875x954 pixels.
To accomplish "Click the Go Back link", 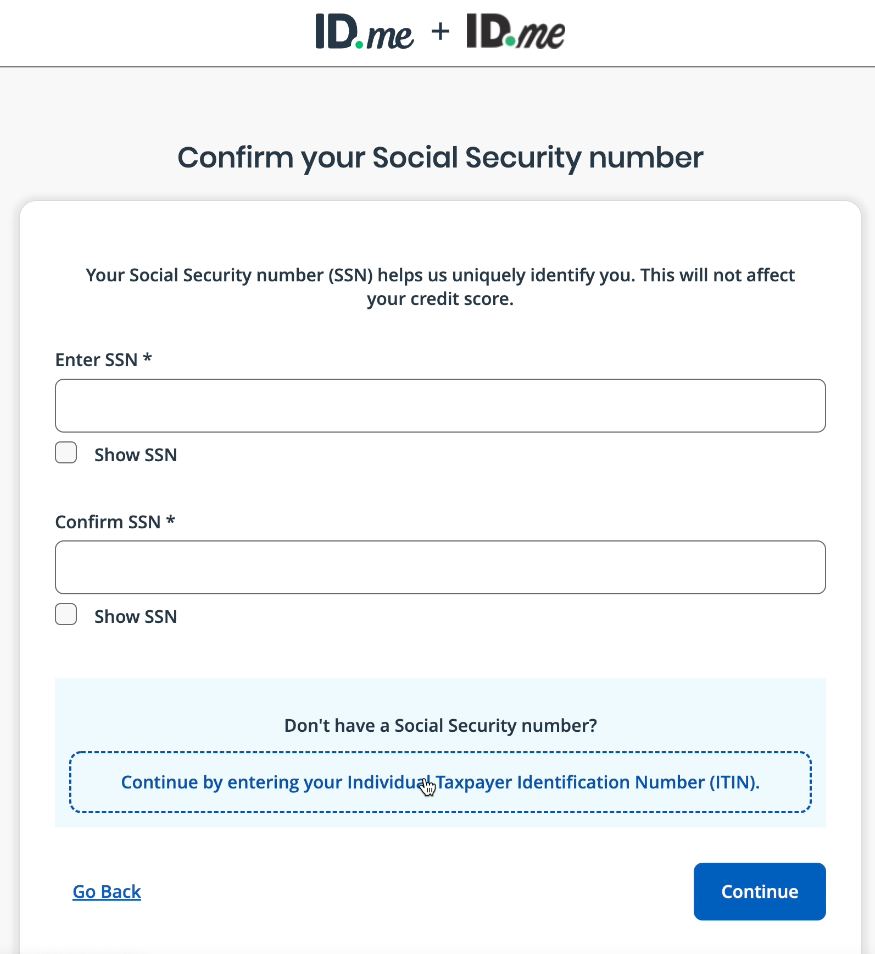I will coord(107,892).
